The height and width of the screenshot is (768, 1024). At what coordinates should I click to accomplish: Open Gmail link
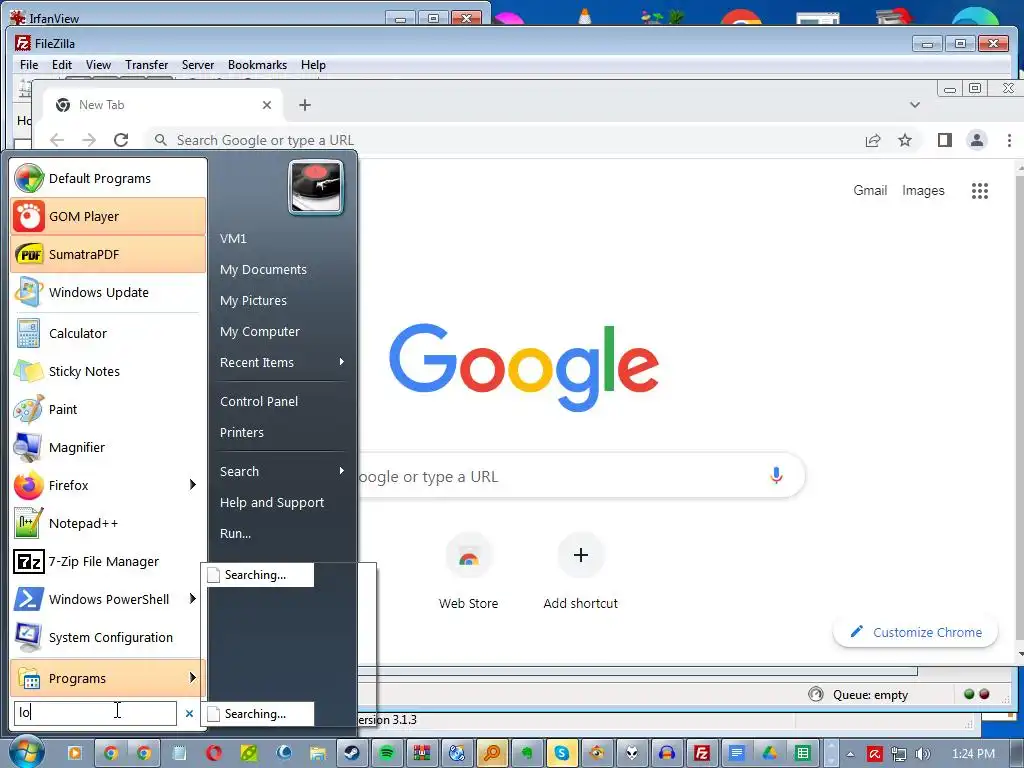pos(870,190)
